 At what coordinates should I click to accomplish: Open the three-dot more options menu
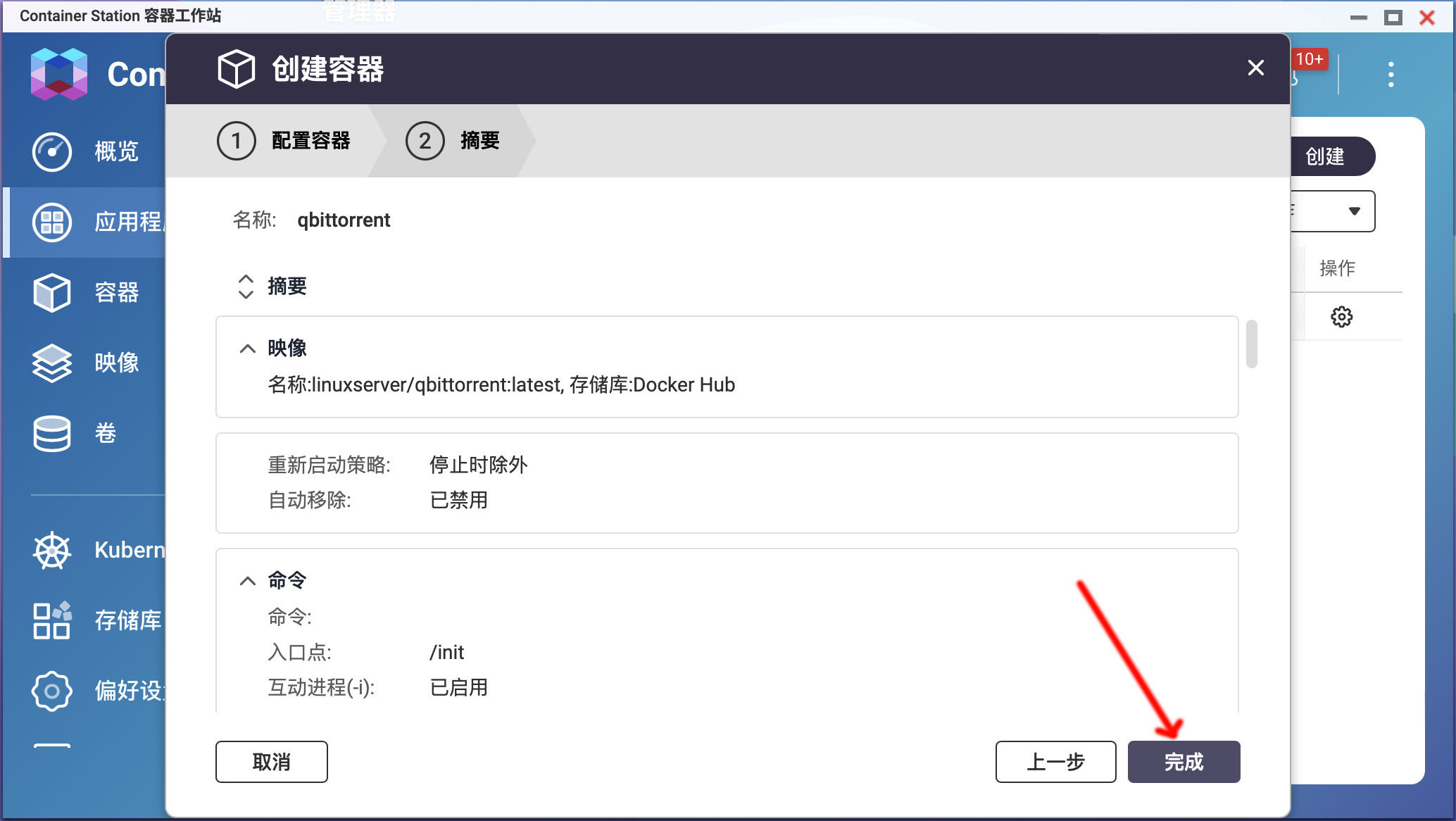pos(1391,75)
